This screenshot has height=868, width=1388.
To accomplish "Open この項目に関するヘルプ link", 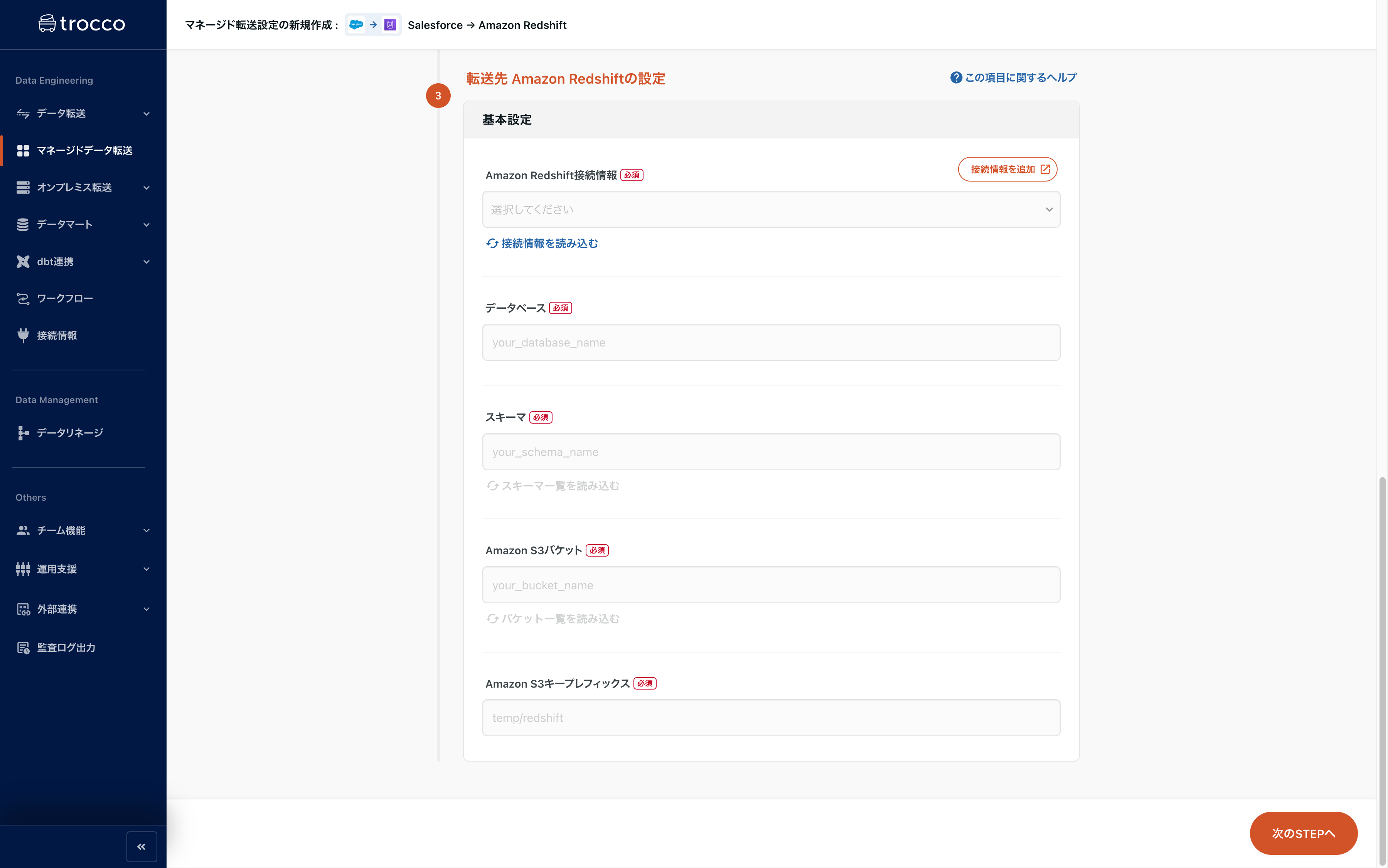I will [x=1014, y=77].
